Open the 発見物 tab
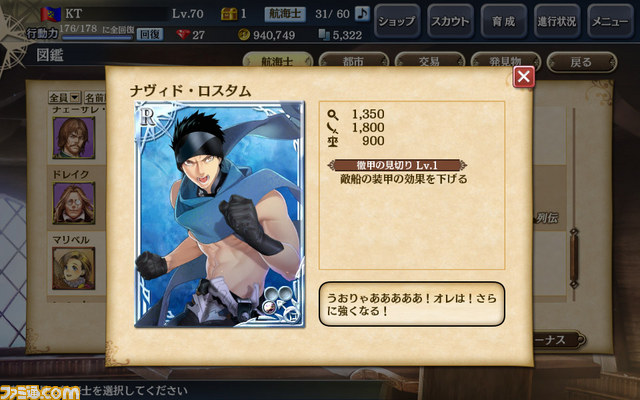The image size is (640, 400). (505, 62)
